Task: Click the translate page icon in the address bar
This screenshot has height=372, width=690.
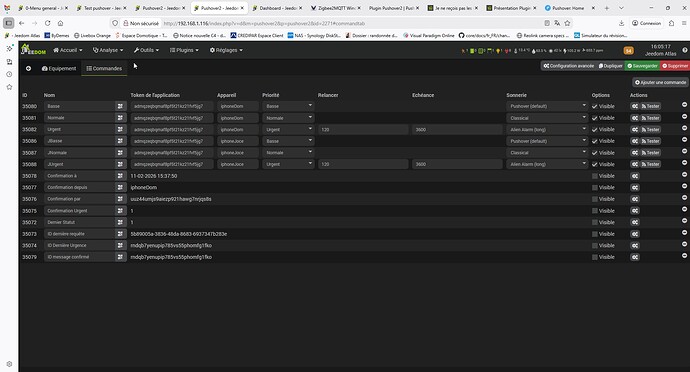Action: pos(557,23)
